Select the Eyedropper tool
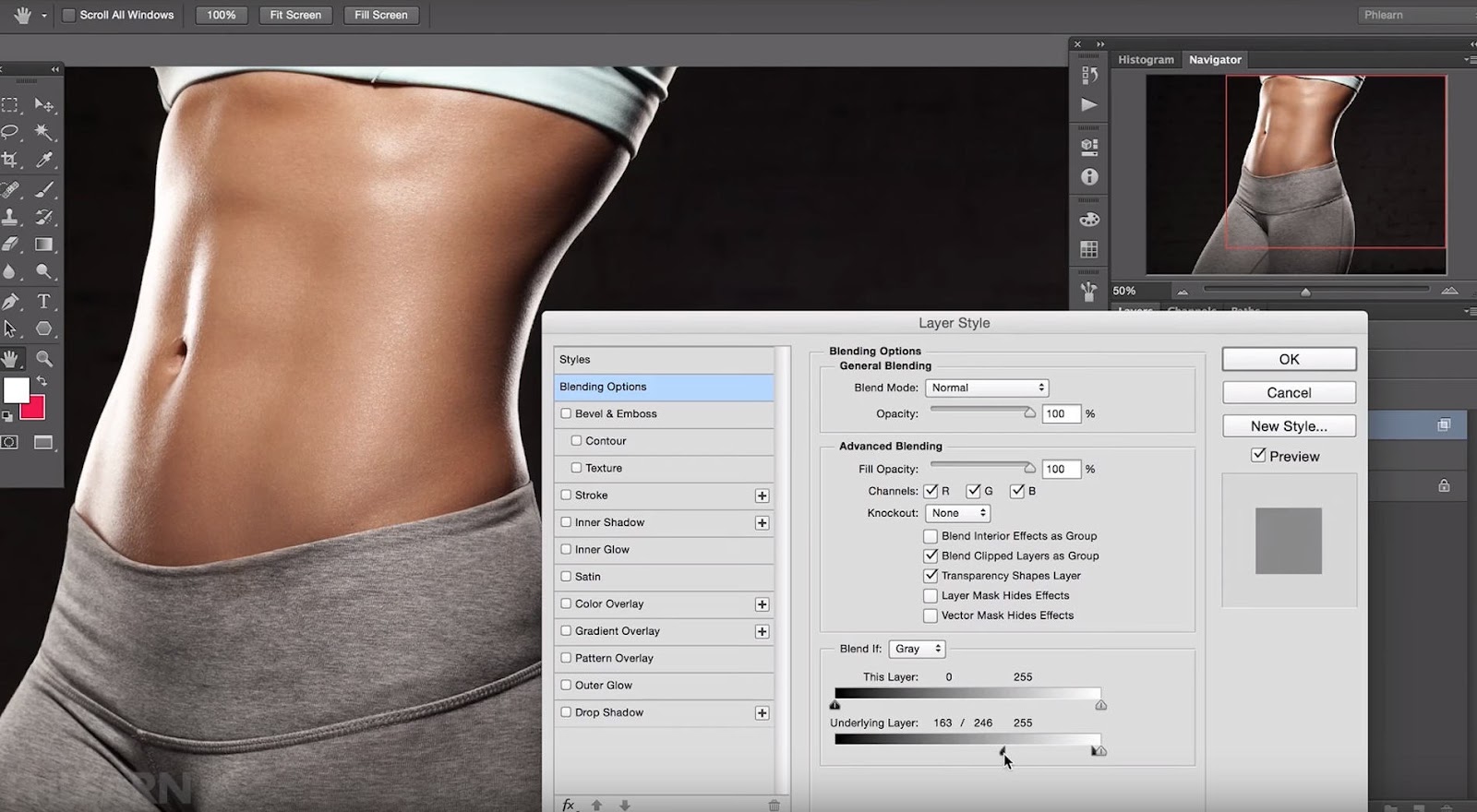The width and height of the screenshot is (1477, 812). pyautogui.click(x=43, y=160)
